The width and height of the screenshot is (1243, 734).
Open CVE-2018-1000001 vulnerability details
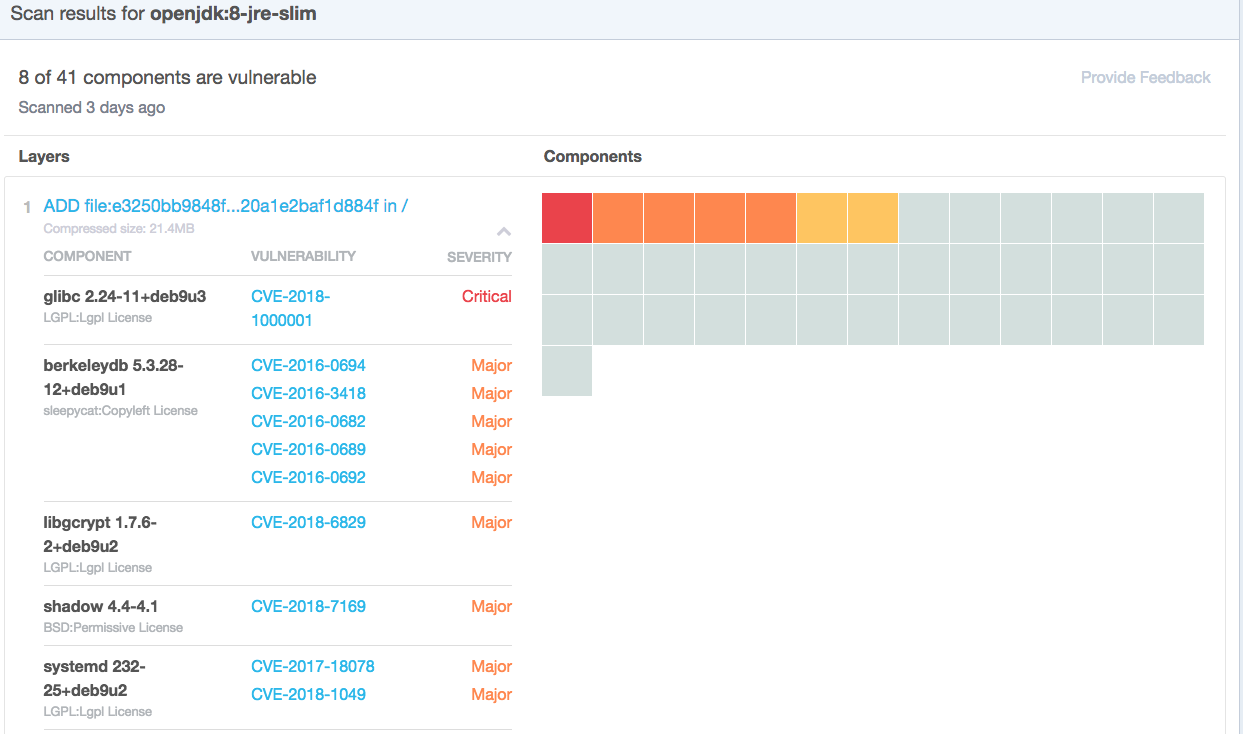[x=289, y=310]
